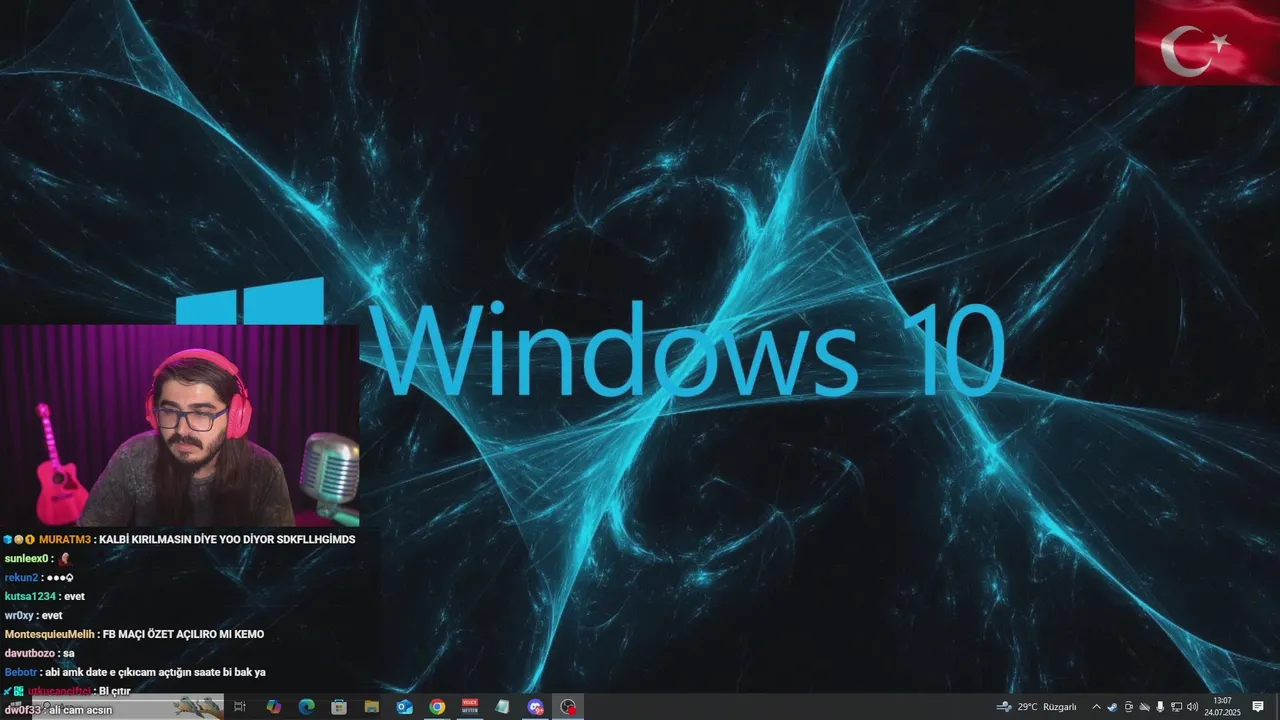Open the Discord taskbar icon

pyautogui.click(x=535, y=707)
